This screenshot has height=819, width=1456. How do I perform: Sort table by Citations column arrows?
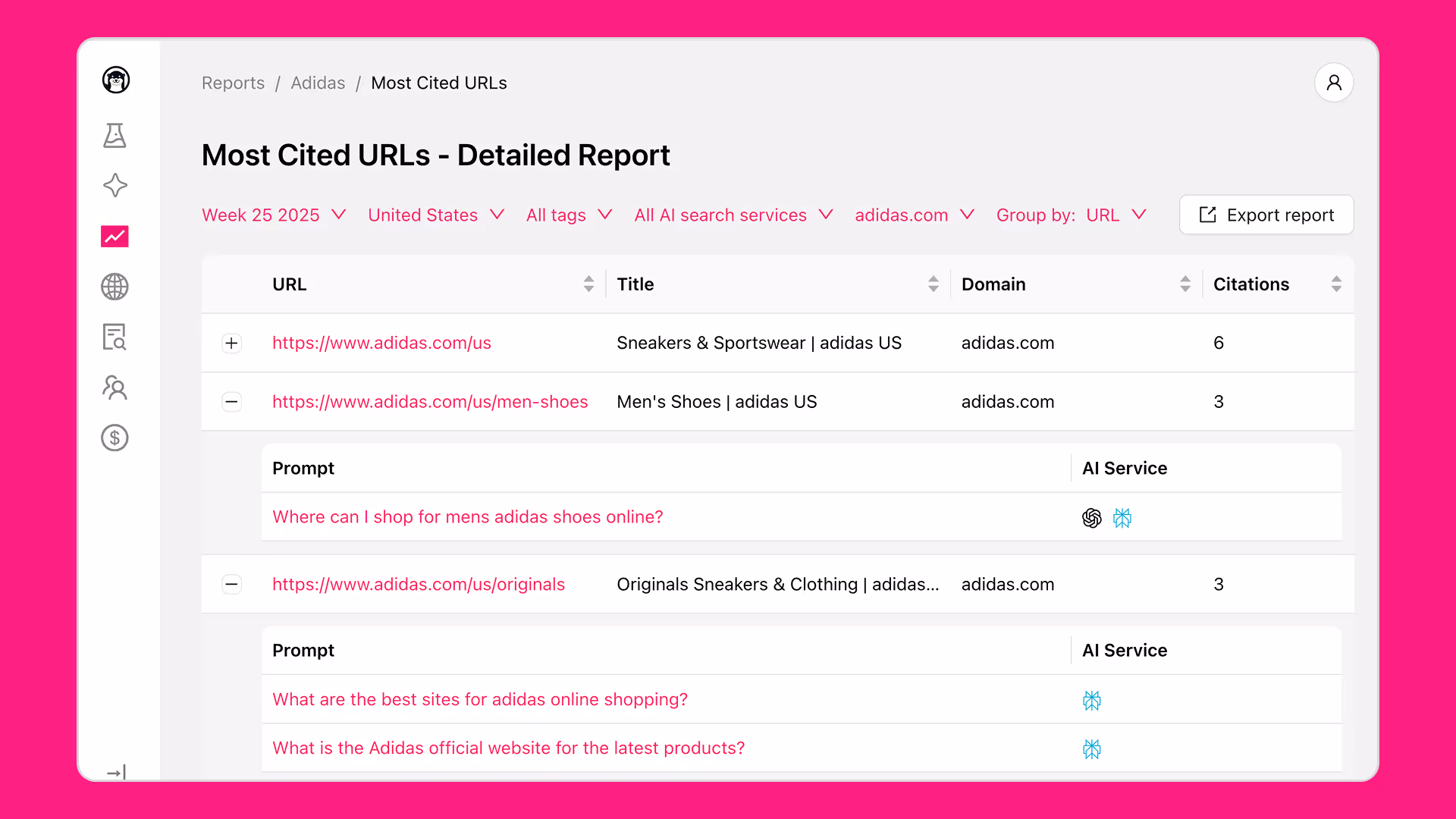point(1336,284)
